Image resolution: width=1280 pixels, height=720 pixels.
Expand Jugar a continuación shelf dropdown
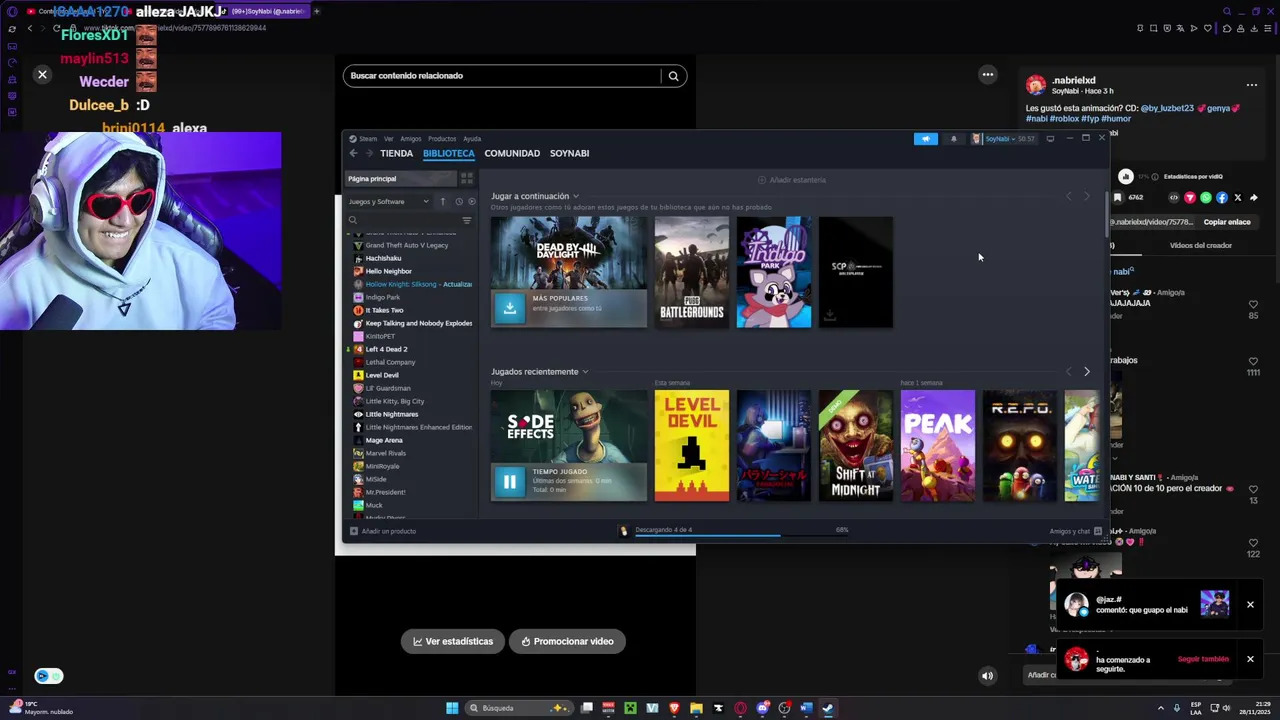pyautogui.click(x=576, y=196)
